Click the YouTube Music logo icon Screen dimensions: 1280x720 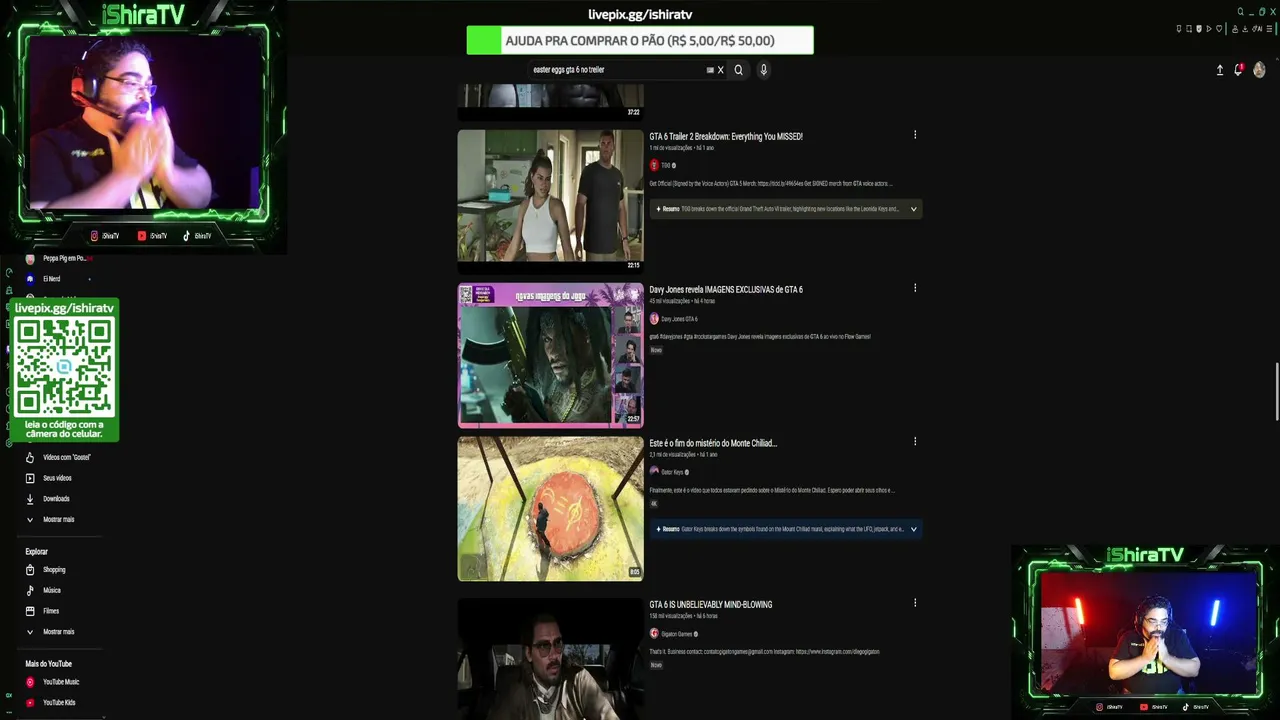[30, 682]
